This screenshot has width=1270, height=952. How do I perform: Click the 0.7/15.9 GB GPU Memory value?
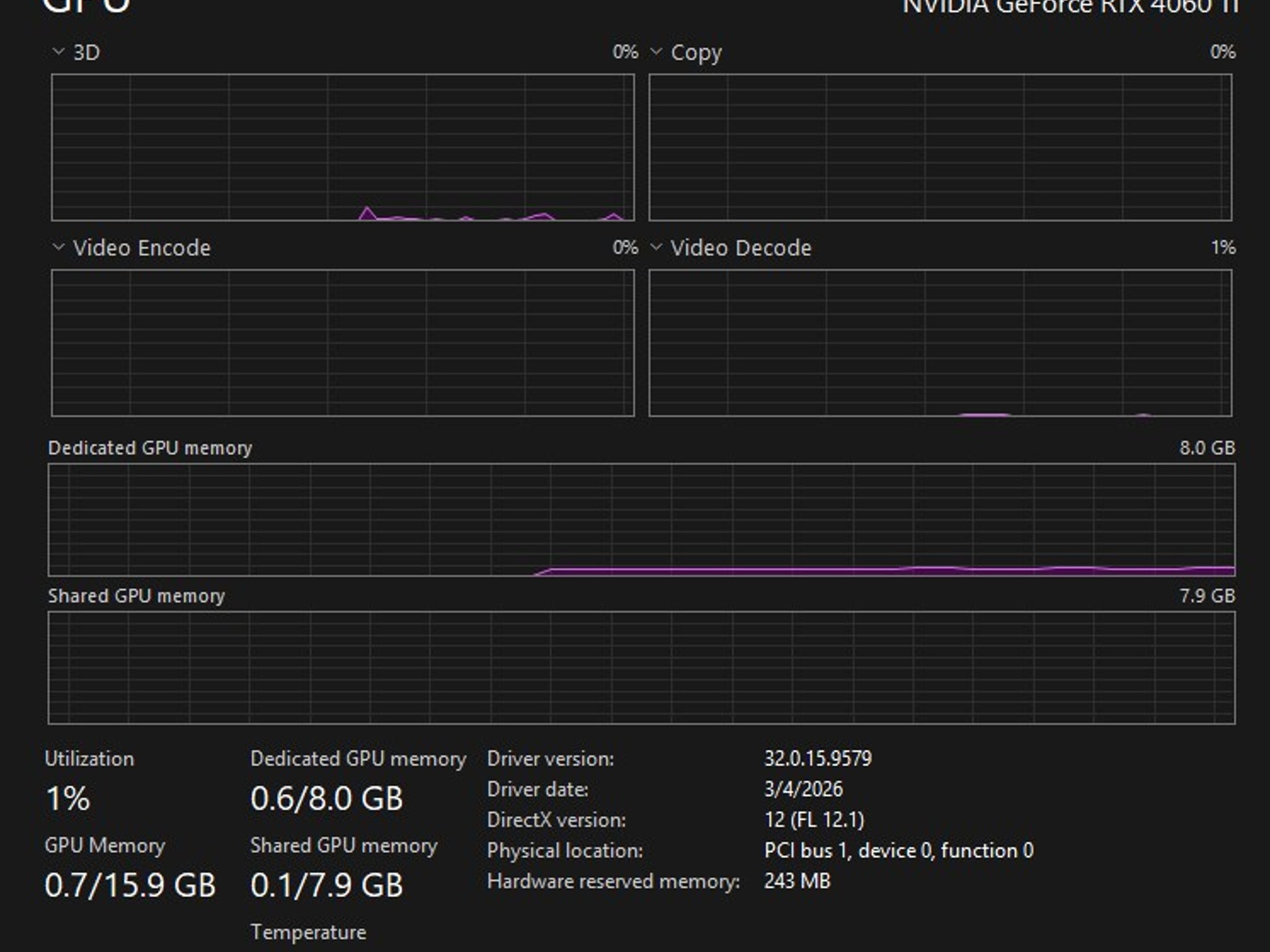coord(130,885)
